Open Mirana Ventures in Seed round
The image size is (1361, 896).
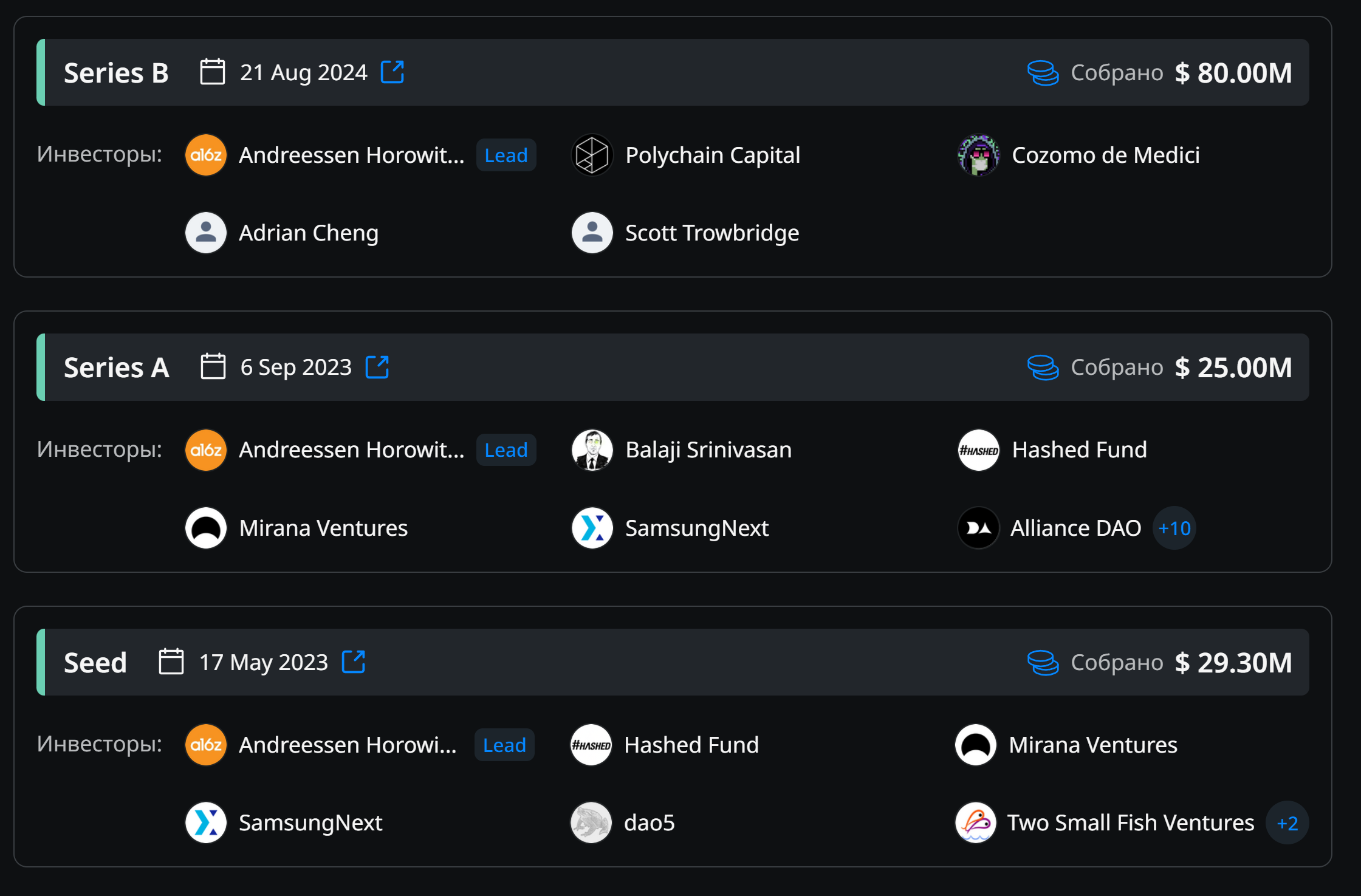click(x=1092, y=745)
